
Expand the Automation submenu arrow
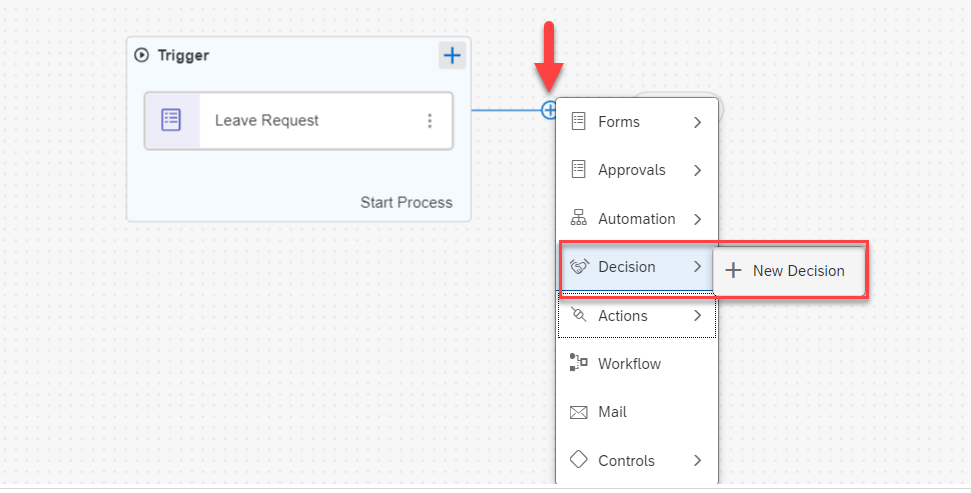[697, 219]
